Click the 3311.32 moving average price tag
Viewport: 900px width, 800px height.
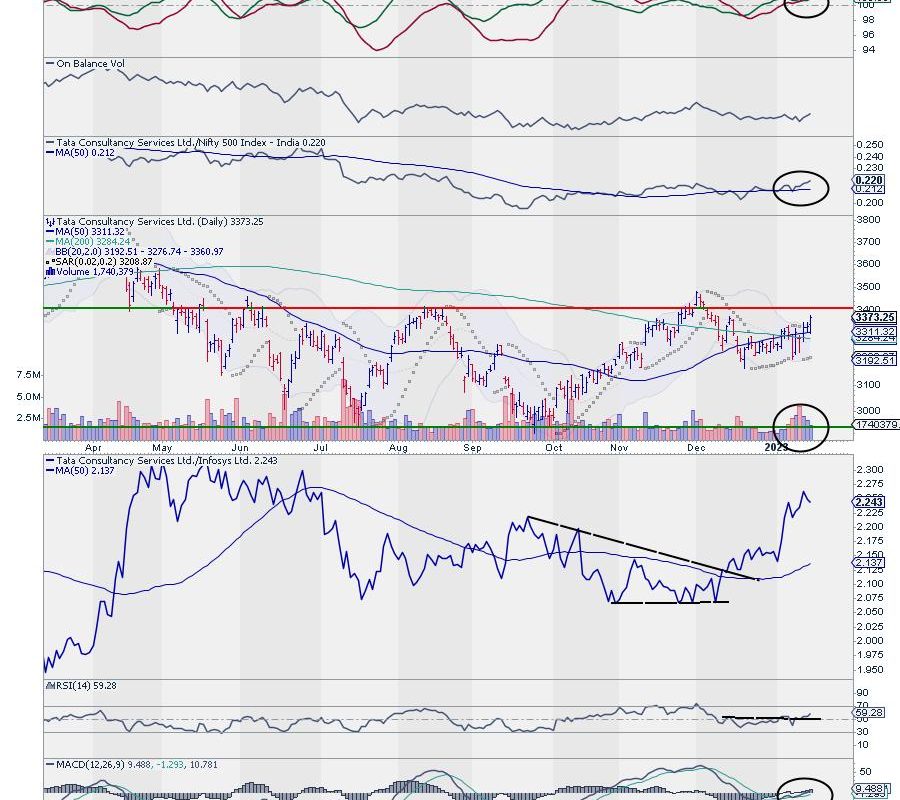tap(874, 331)
